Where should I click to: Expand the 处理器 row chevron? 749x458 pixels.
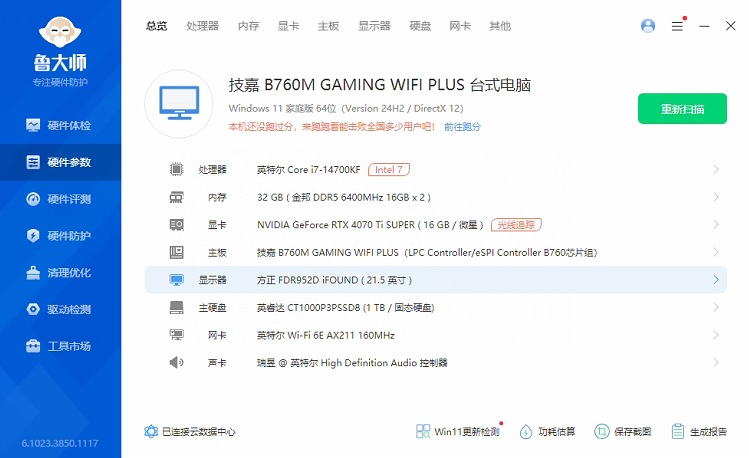tap(716, 169)
